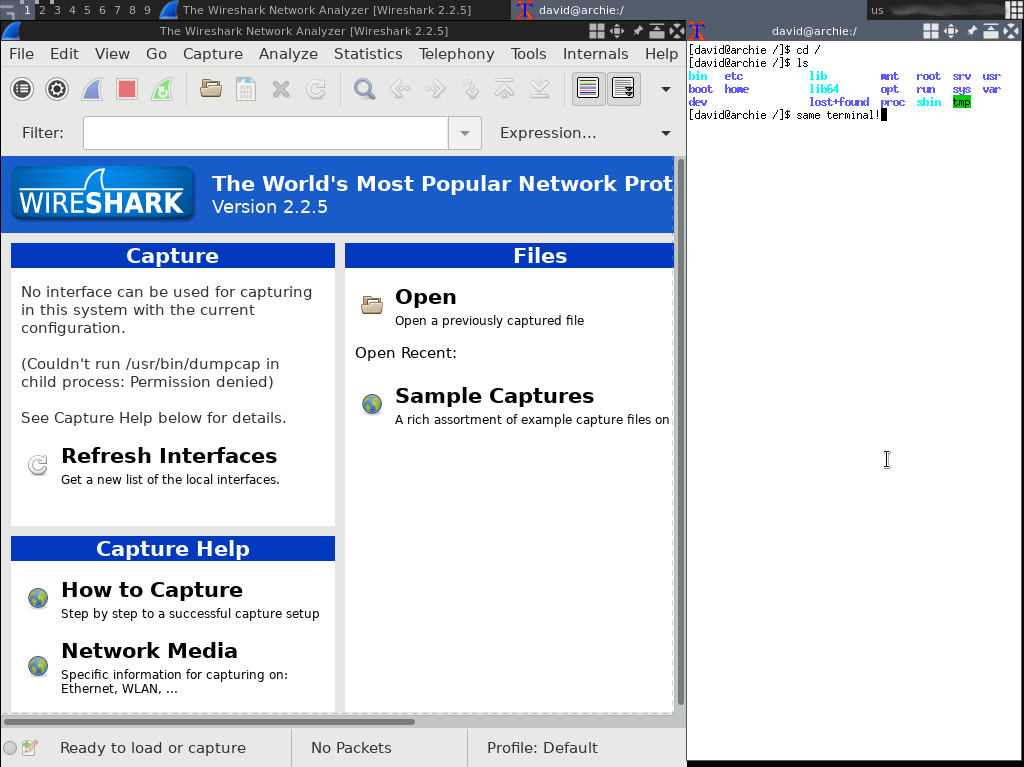Click the capture file comment icon in status bar
Image resolution: width=1024 pixels, height=767 pixels.
click(x=30, y=748)
